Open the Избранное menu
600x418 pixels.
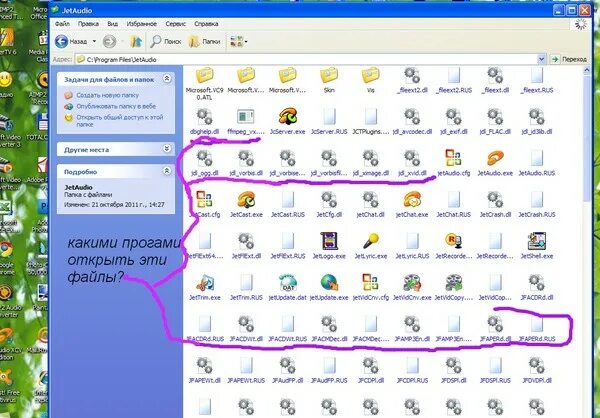point(142,24)
